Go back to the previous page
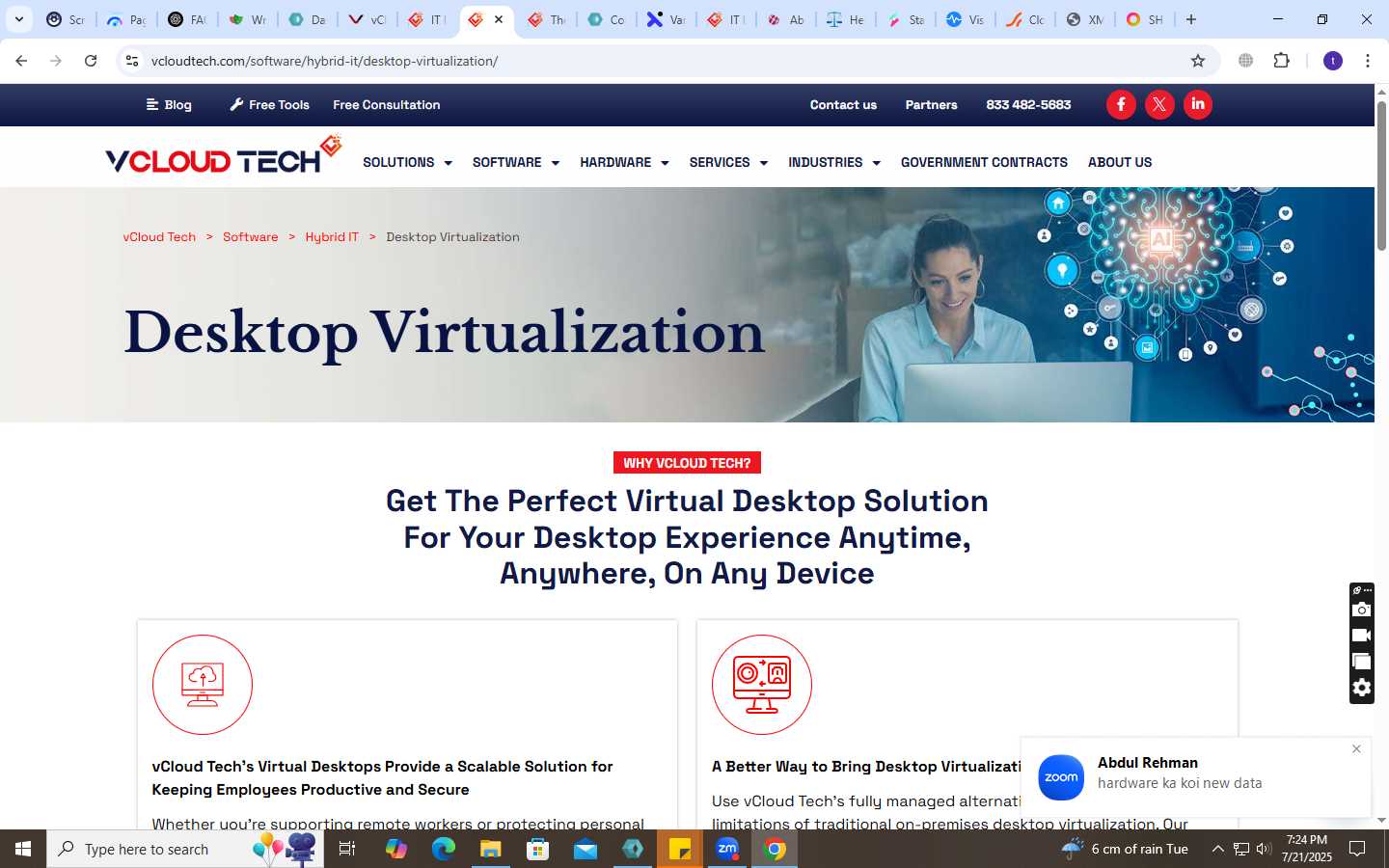The image size is (1389, 868). click(21, 61)
